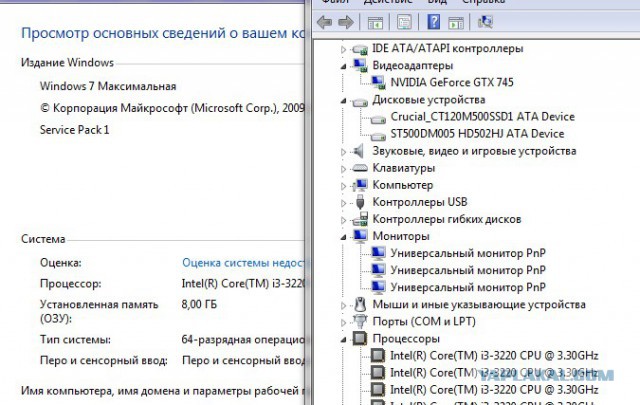Expand the IDE ATA/ATAPI контроллеры node
The height and width of the screenshot is (405, 640).
pyautogui.click(x=343, y=49)
